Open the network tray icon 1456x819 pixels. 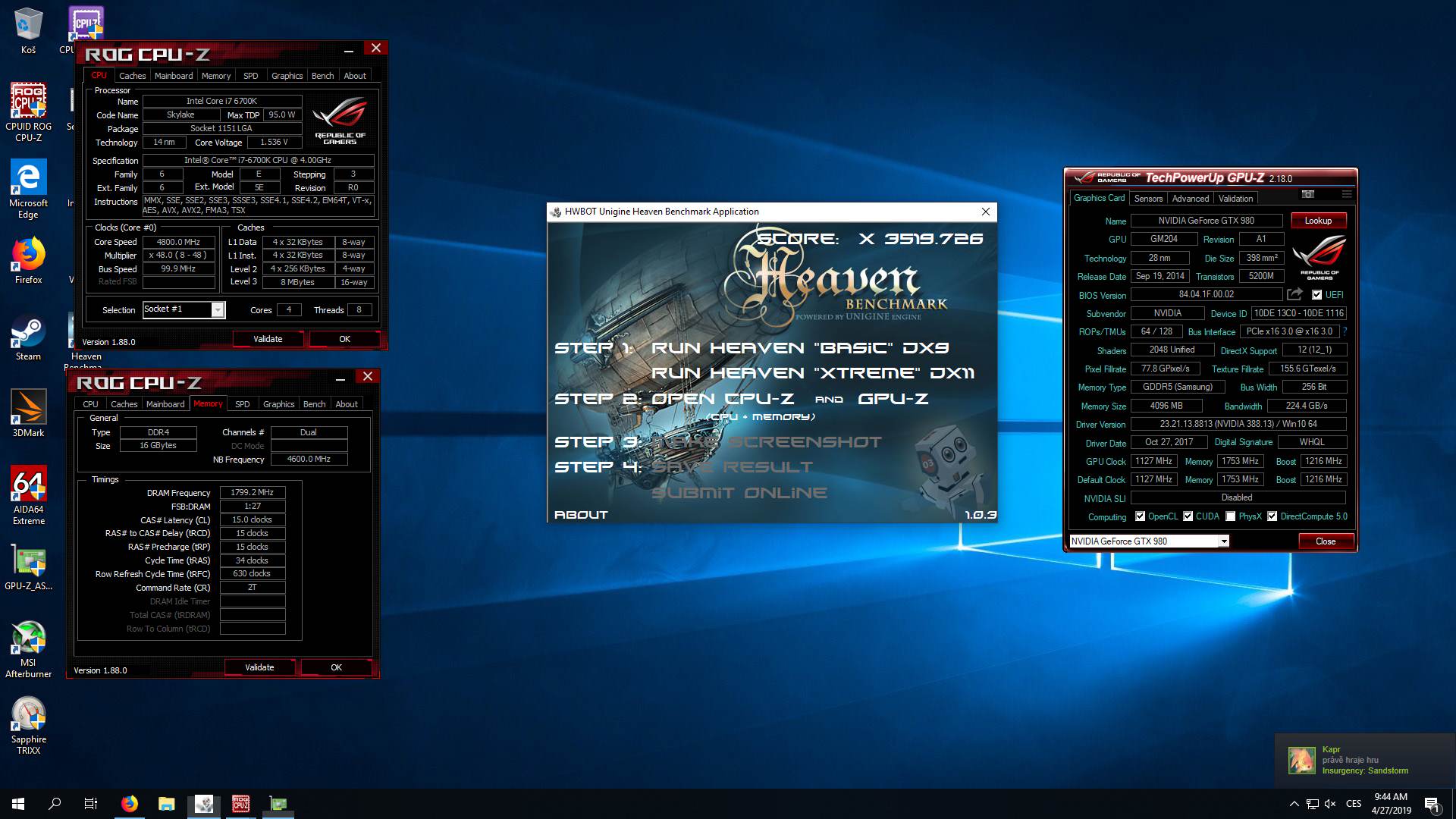tap(1313, 804)
